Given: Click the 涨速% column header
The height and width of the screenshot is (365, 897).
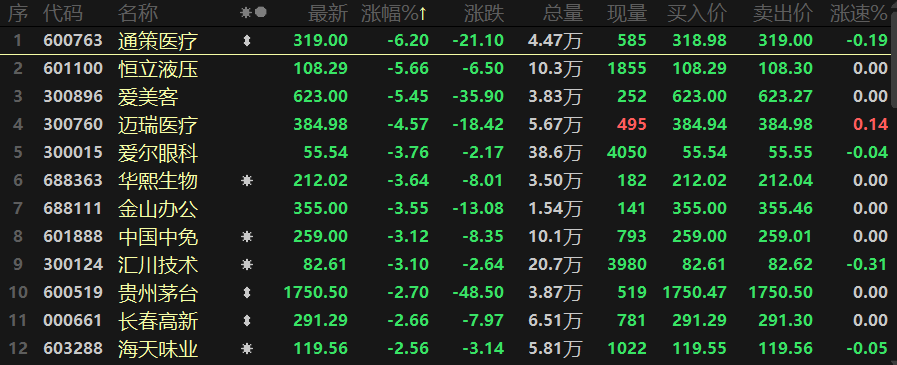Looking at the screenshot, I should (859, 13).
